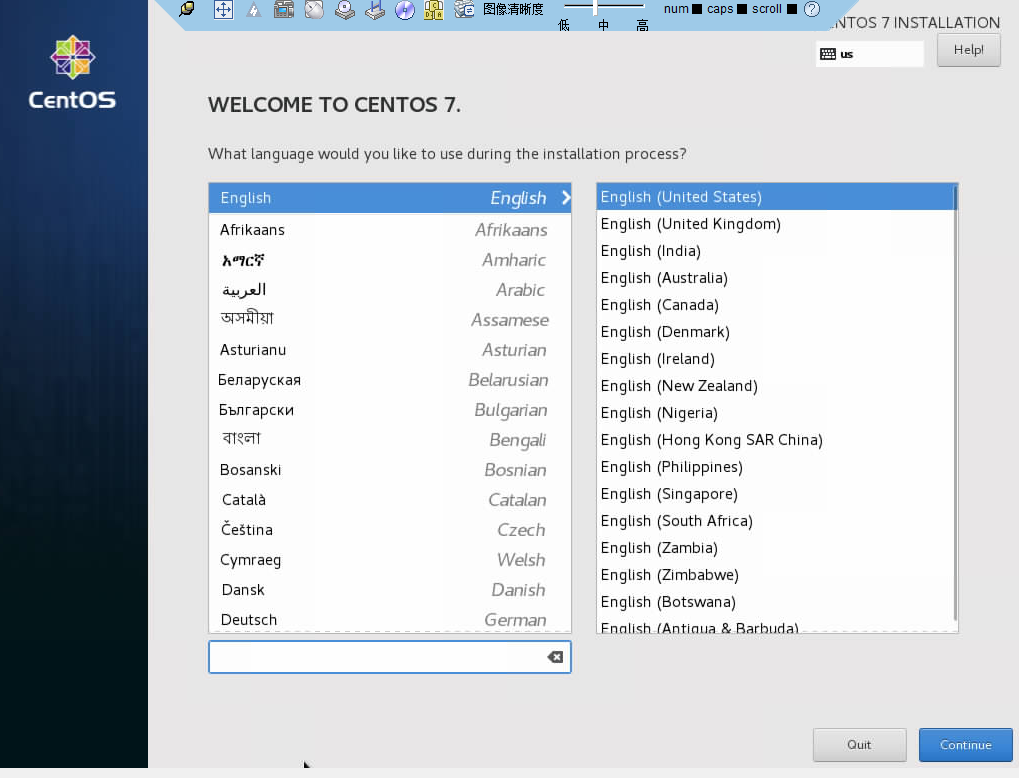This screenshot has width=1019, height=778.
Task: Select Cymraeg in the language list
Action: pos(390,560)
